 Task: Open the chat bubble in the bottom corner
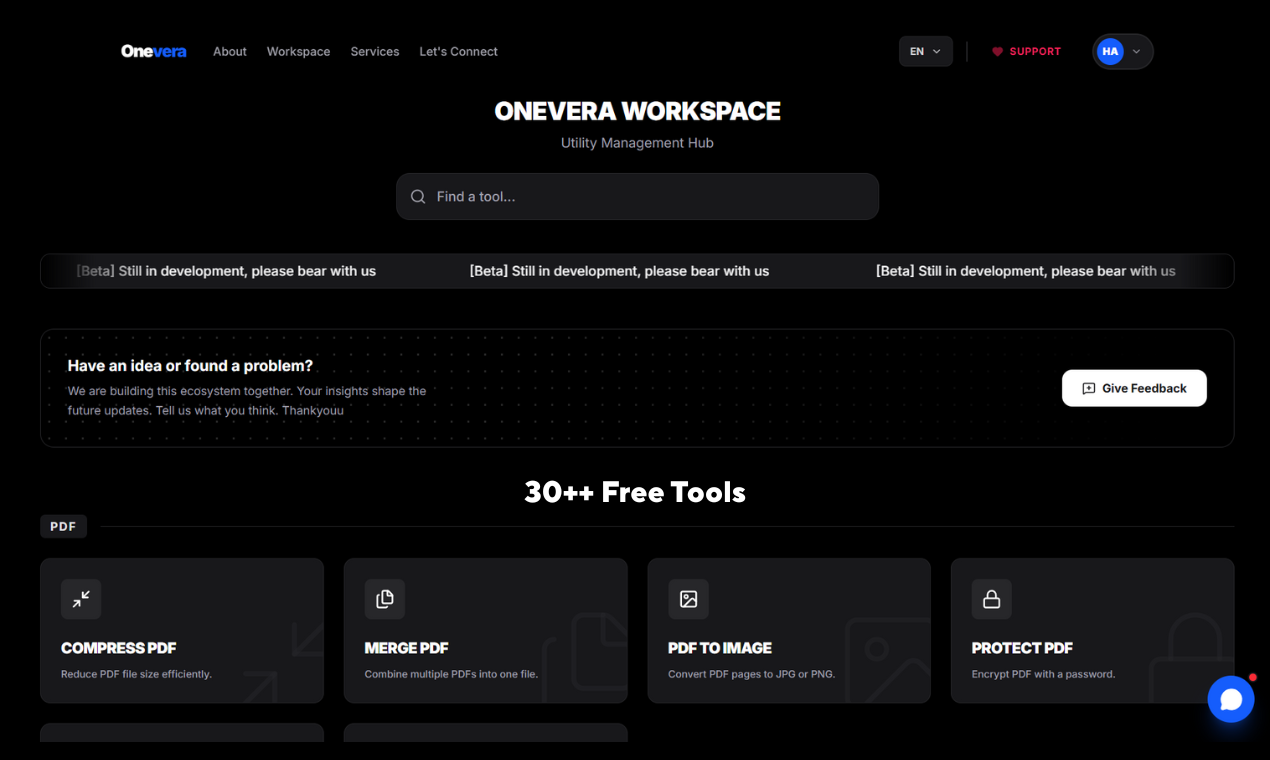(x=1231, y=699)
